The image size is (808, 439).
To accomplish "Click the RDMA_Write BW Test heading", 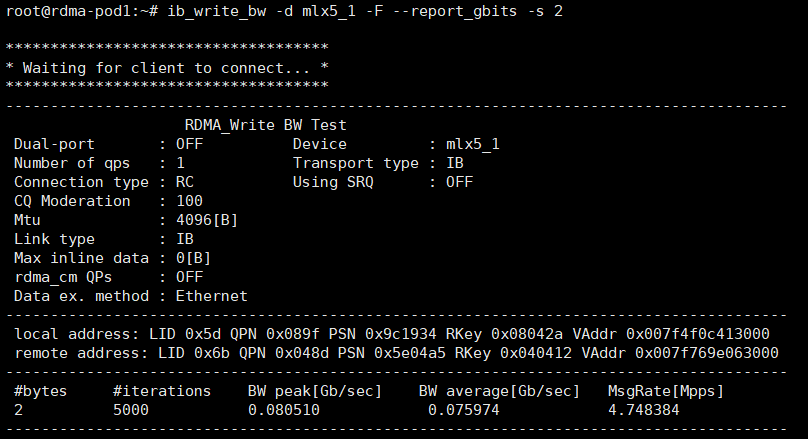I will click(x=265, y=125).
